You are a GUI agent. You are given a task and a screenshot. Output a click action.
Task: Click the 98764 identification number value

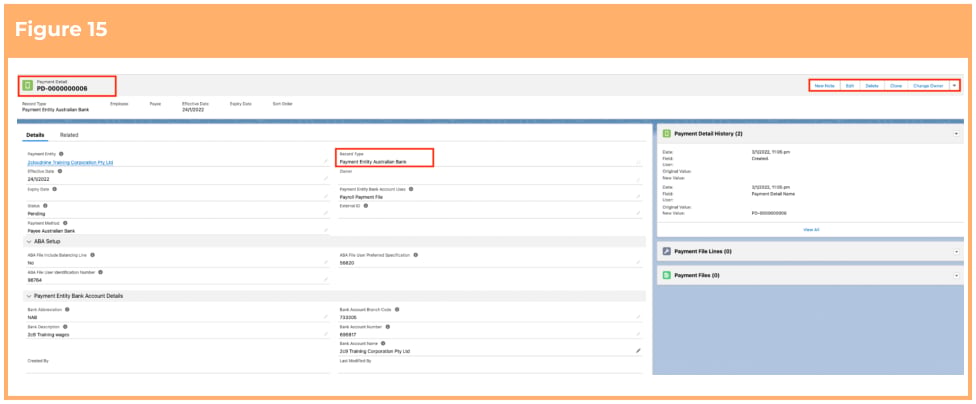(34, 280)
